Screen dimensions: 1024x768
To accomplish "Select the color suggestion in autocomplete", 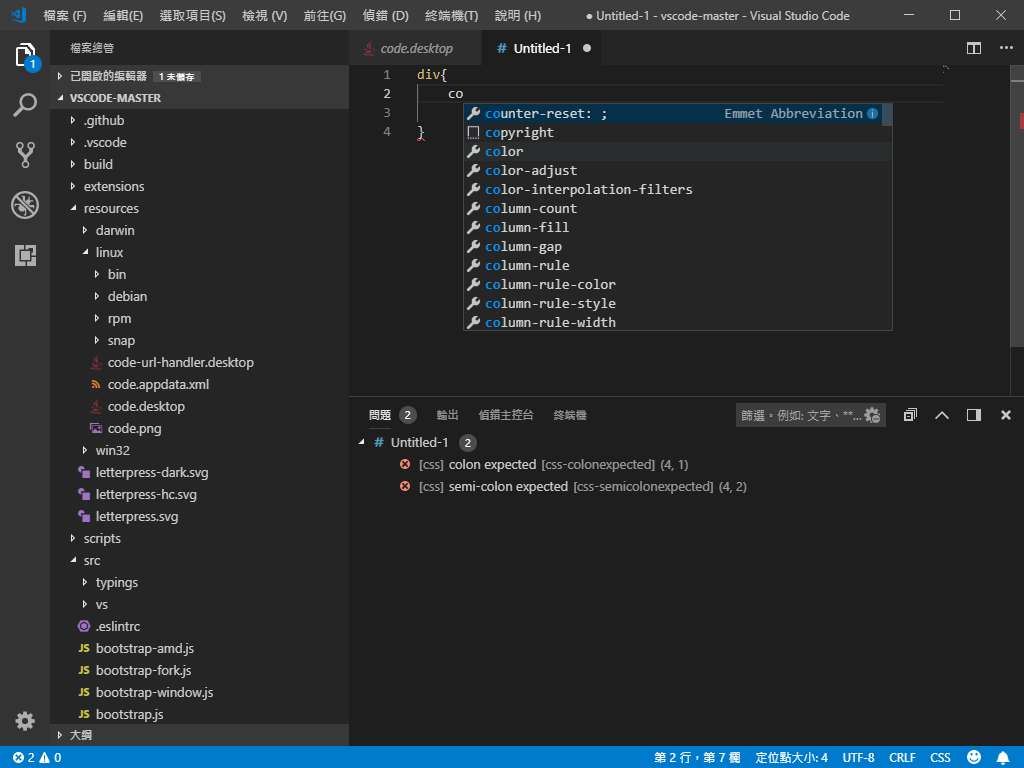I will pyautogui.click(x=504, y=152).
